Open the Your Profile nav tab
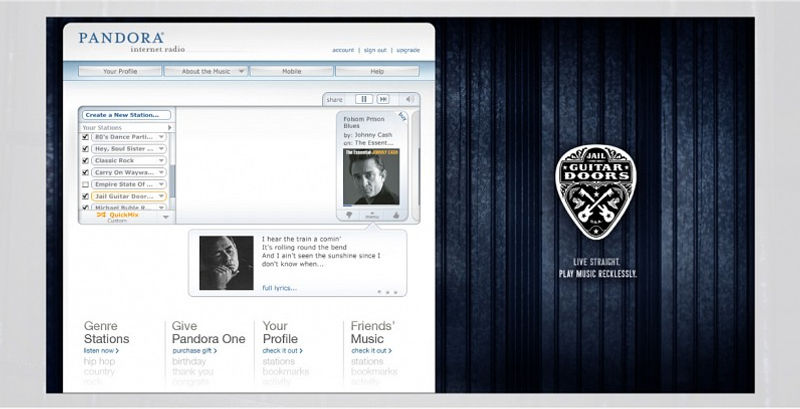The width and height of the screenshot is (800, 409). tap(120, 71)
